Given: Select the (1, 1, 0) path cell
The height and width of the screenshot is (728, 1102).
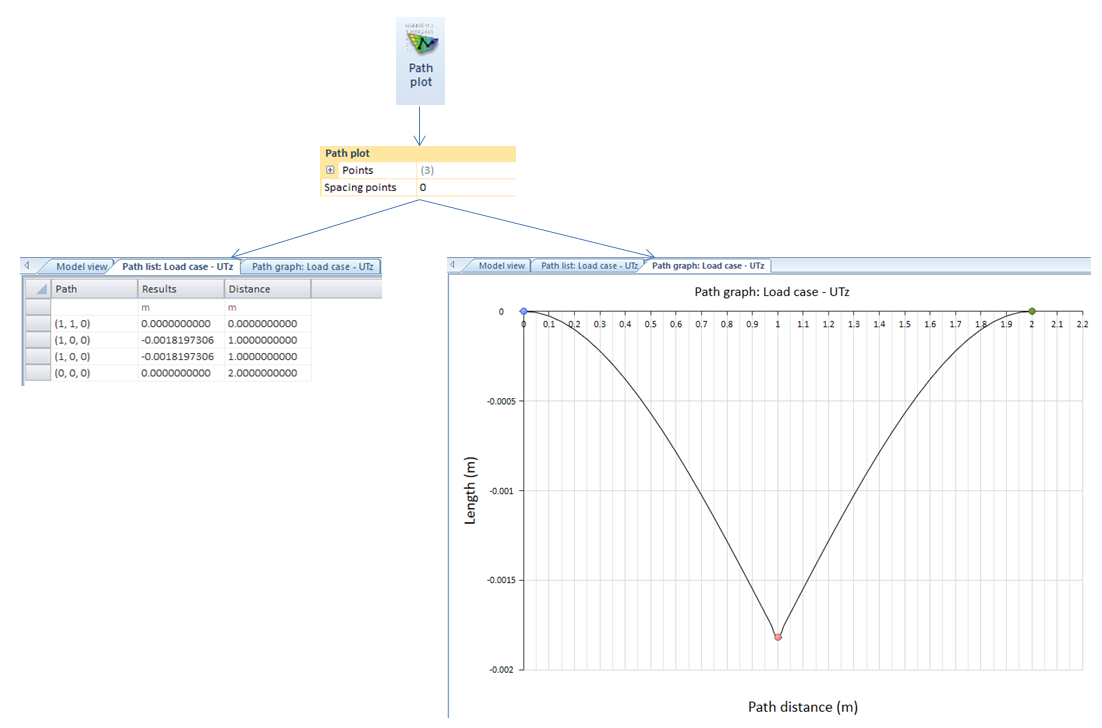Looking at the screenshot, I should (x=94, y=324).
